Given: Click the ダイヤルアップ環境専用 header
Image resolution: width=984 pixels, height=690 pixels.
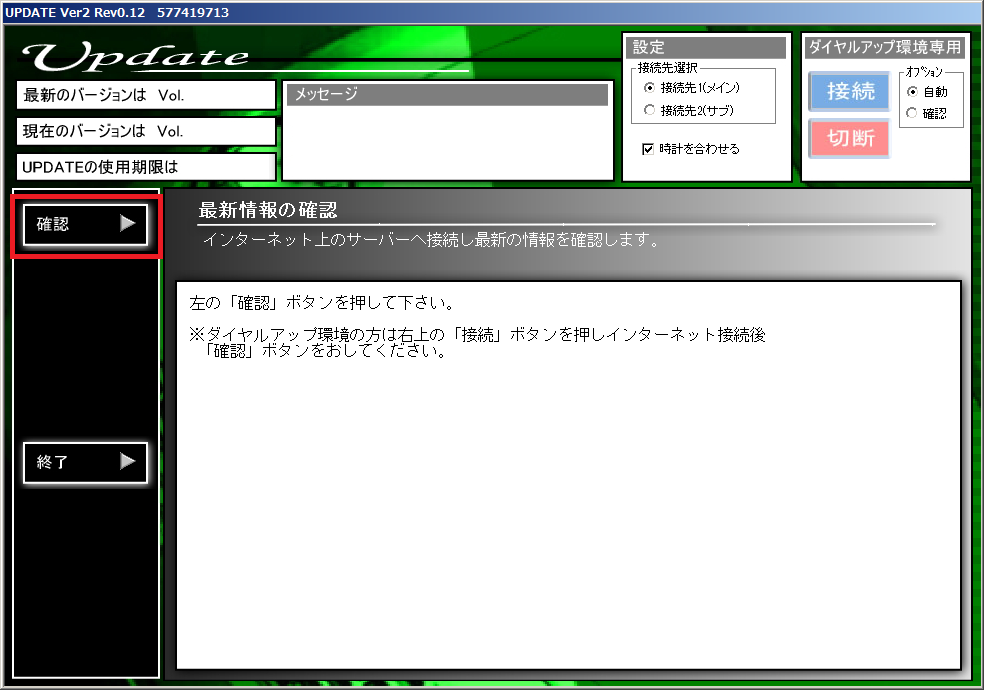Looking at the screenshot, I should pyautogui.click(x=884, y=47).
